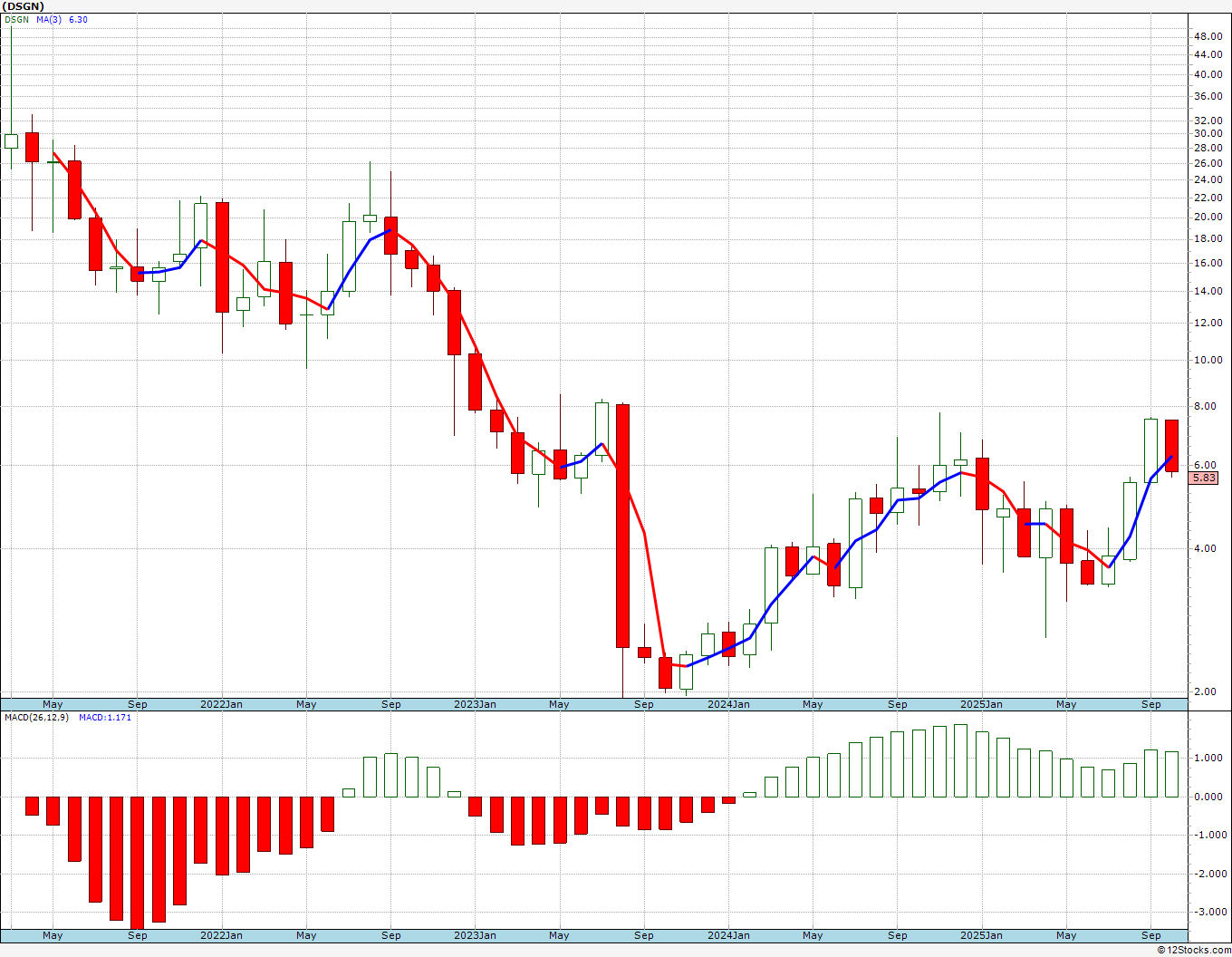
Task: Click the MACD:1.171 value label
Action: pyautogui.click(x=105, y=718)
